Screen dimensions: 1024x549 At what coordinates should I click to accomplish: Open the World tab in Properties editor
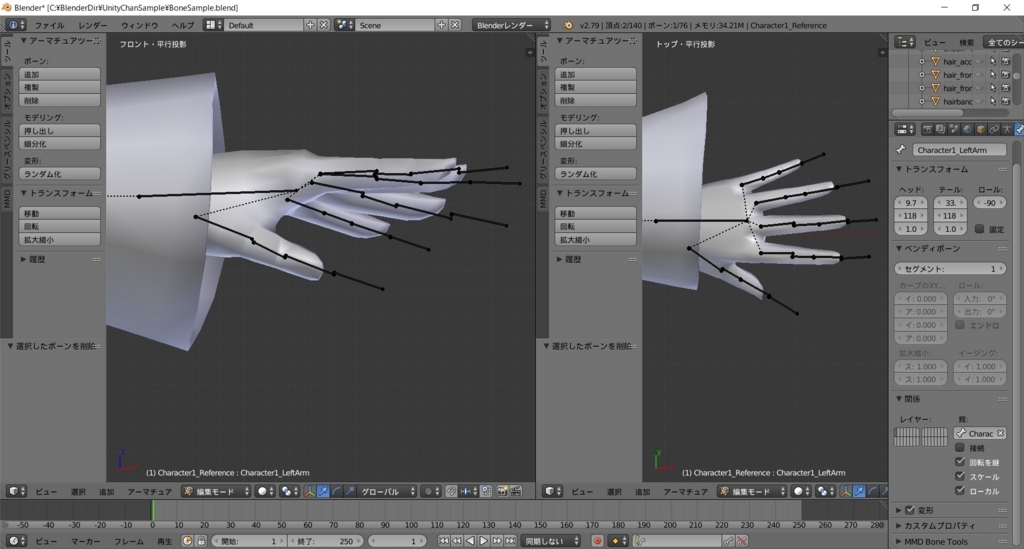point(967,129)
